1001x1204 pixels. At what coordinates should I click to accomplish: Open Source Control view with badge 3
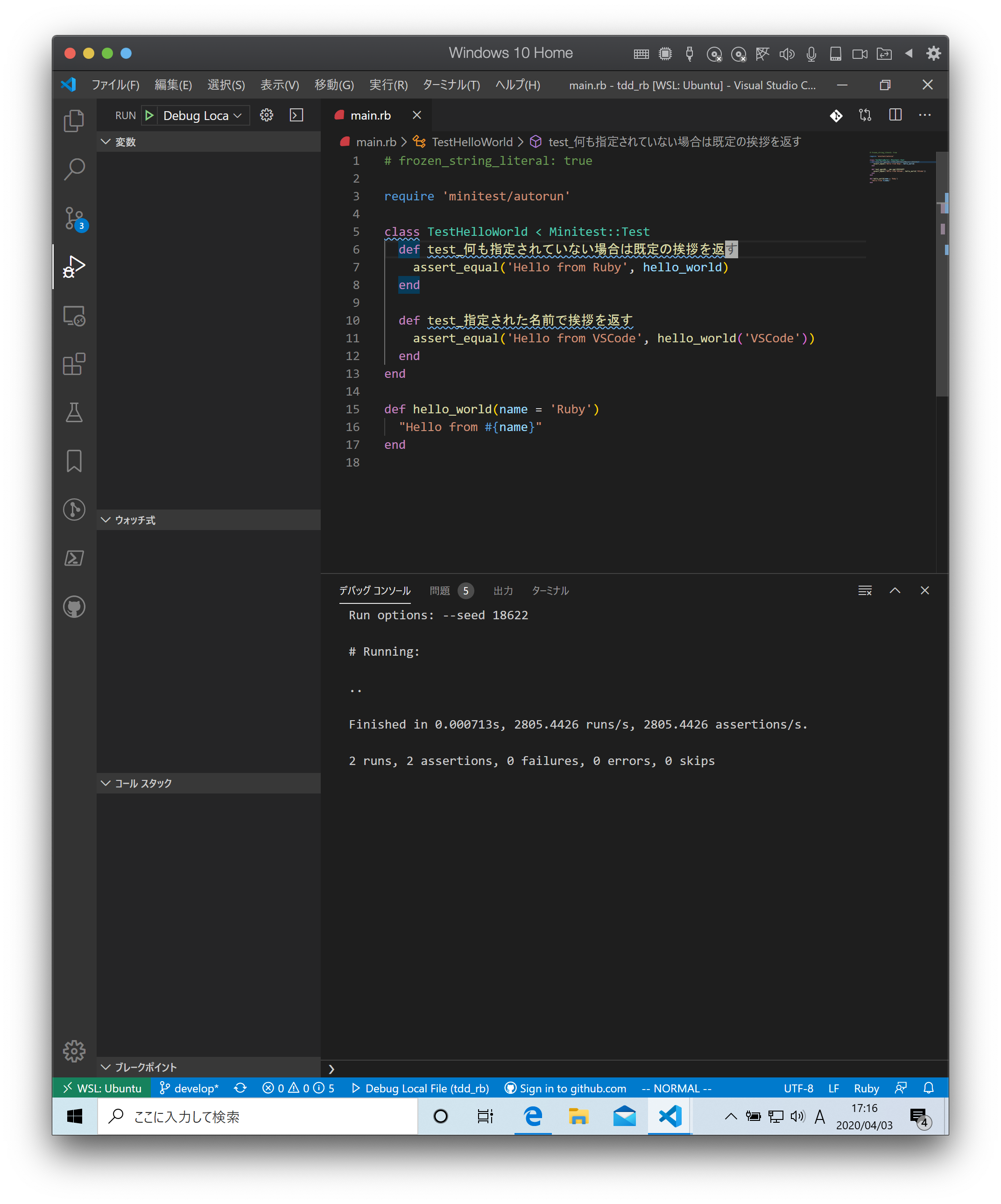coord(74,218)
